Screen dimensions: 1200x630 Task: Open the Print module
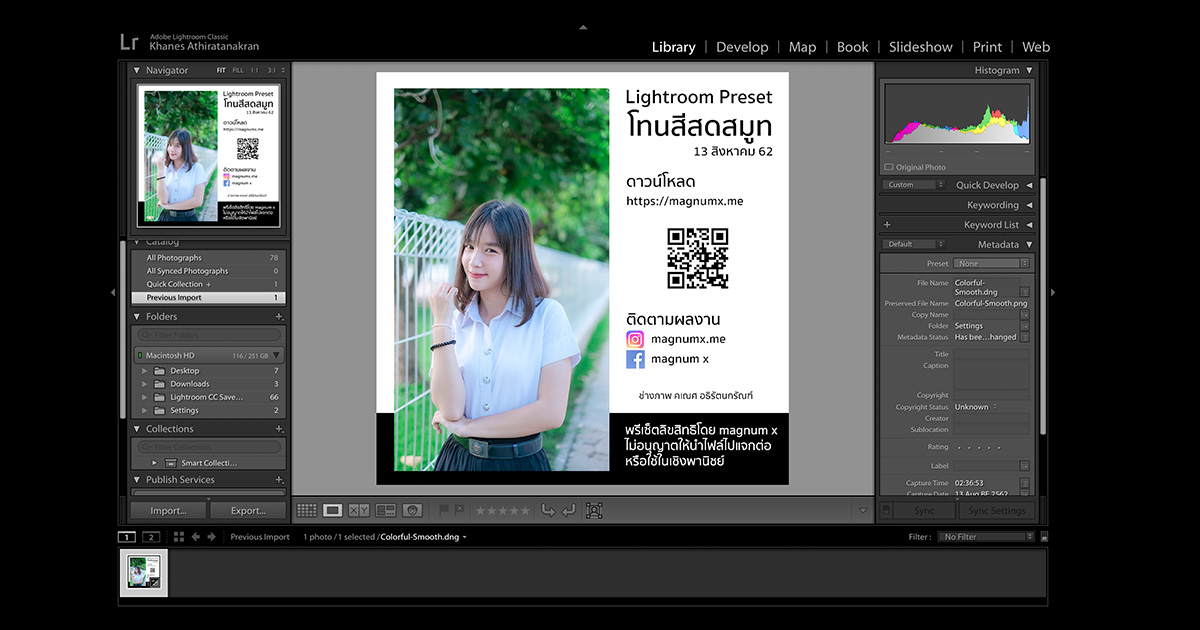[987, 47]
